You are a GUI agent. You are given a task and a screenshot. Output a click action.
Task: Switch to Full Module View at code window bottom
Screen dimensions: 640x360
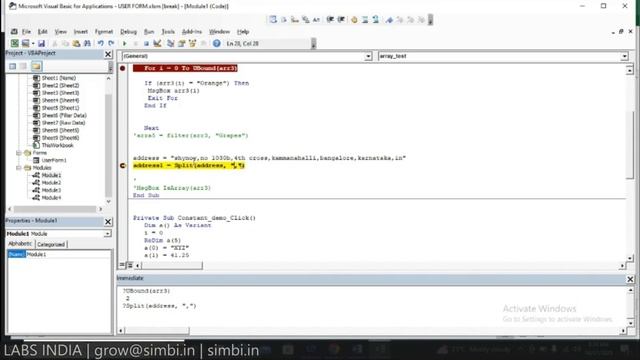point(130,265)
